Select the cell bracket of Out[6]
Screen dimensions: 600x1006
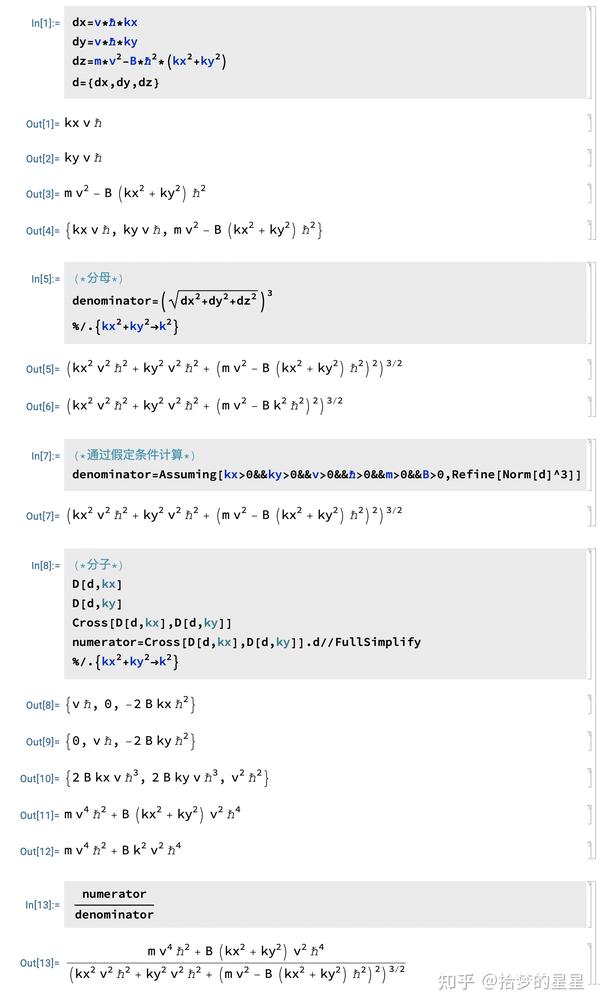pyautogui.click(x=589, y=406)
